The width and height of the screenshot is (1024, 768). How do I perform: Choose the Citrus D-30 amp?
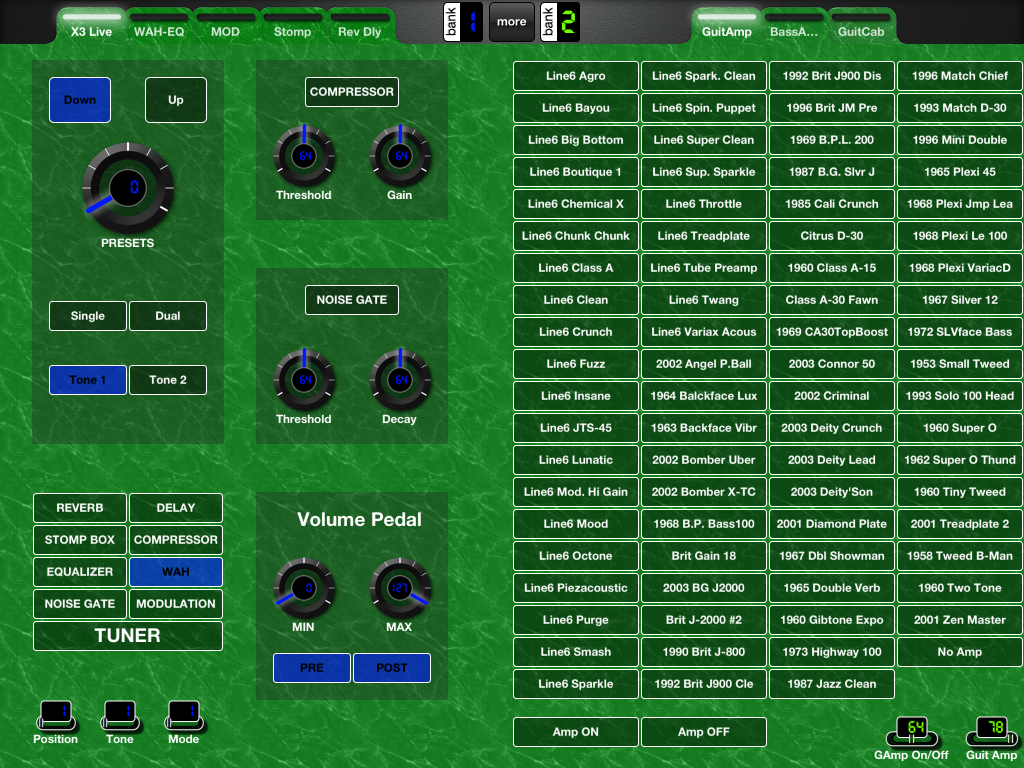click(x=831, y=236)
